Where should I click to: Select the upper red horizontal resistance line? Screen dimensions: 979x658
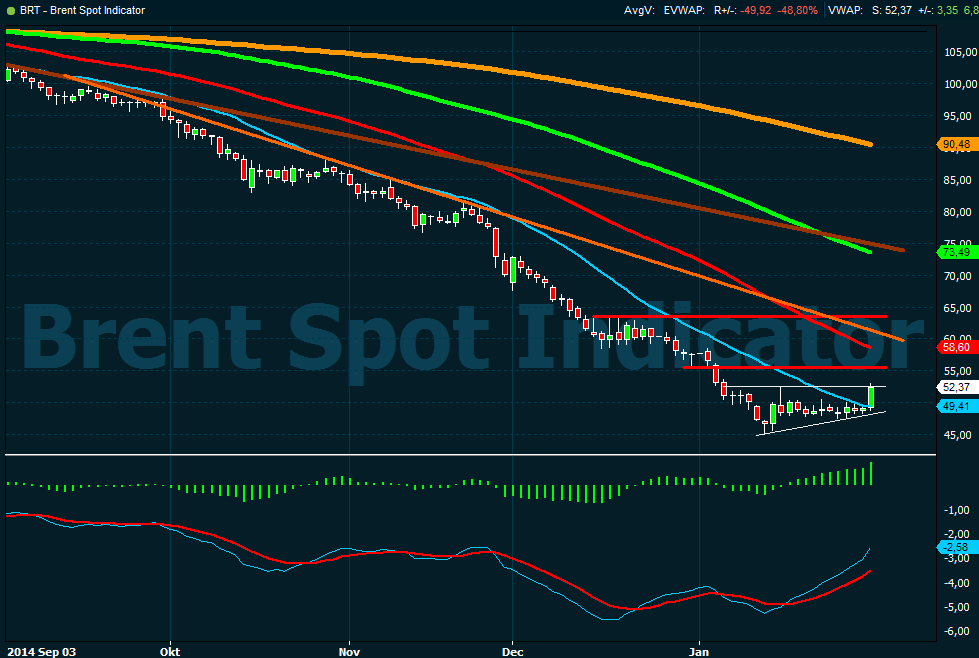tap(740, 317)
